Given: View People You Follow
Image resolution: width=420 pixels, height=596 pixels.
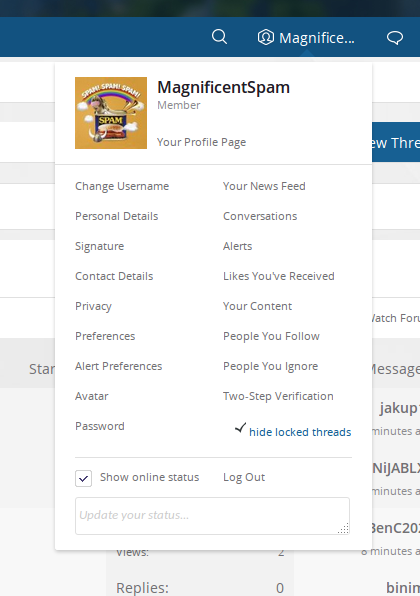Looking at the screenshot, I should pyautogui.click(x=271, y=336).
